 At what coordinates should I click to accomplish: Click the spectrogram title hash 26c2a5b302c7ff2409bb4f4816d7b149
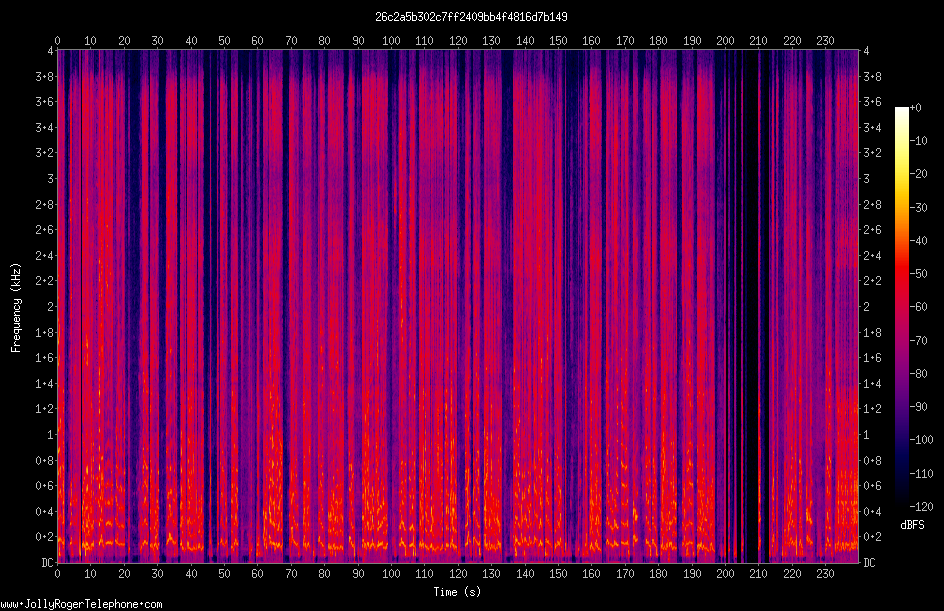click(471, 17)
